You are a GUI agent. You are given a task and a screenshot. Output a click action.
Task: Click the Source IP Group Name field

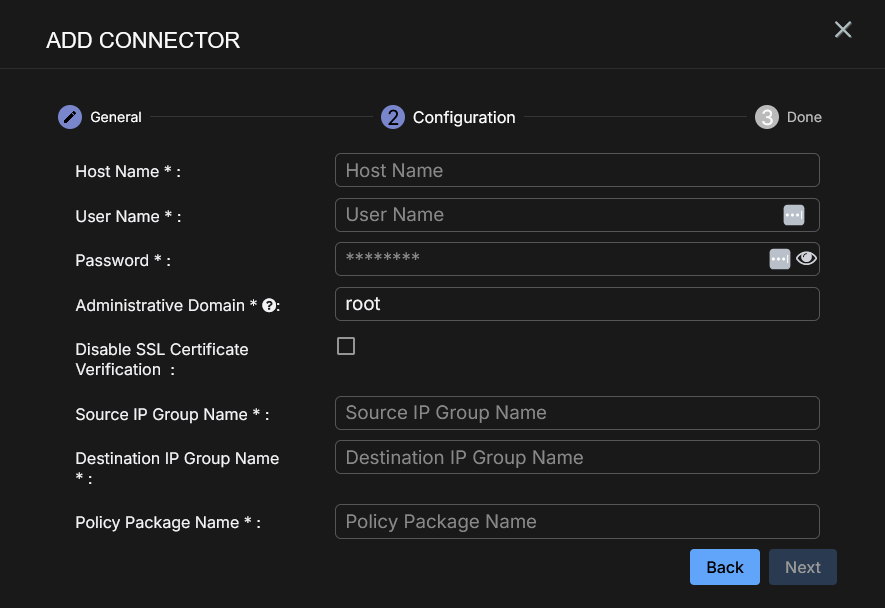577,413
